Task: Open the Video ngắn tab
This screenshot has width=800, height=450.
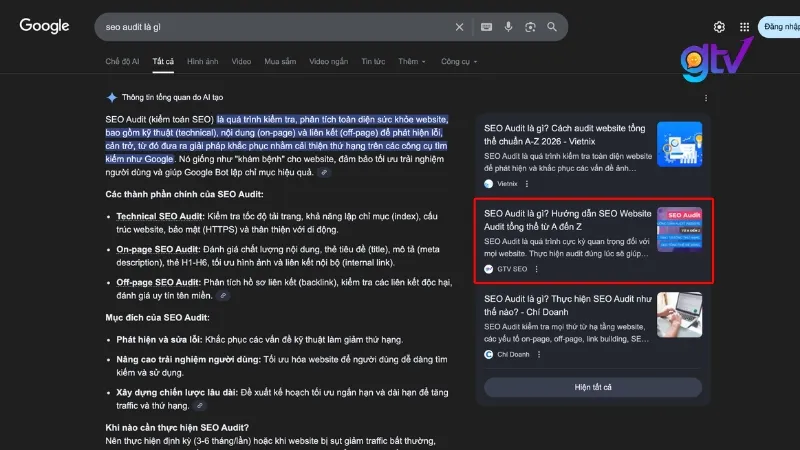Action: [329, 61]
